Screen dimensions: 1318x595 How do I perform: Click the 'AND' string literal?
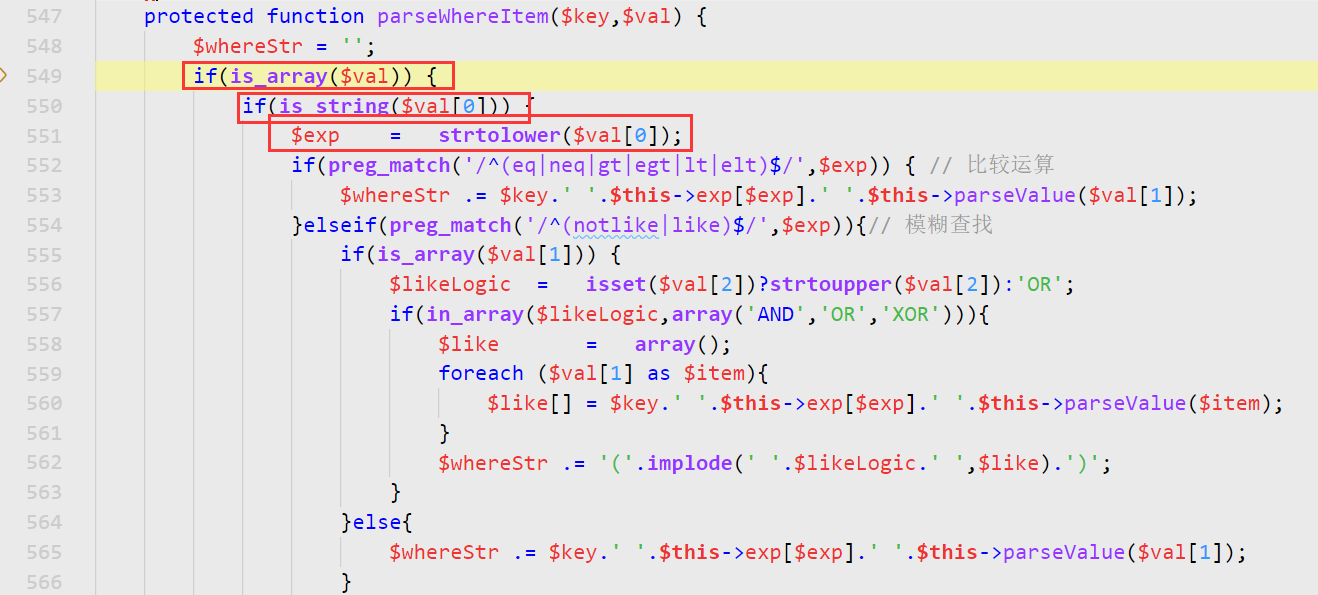(x=776, y=314)
